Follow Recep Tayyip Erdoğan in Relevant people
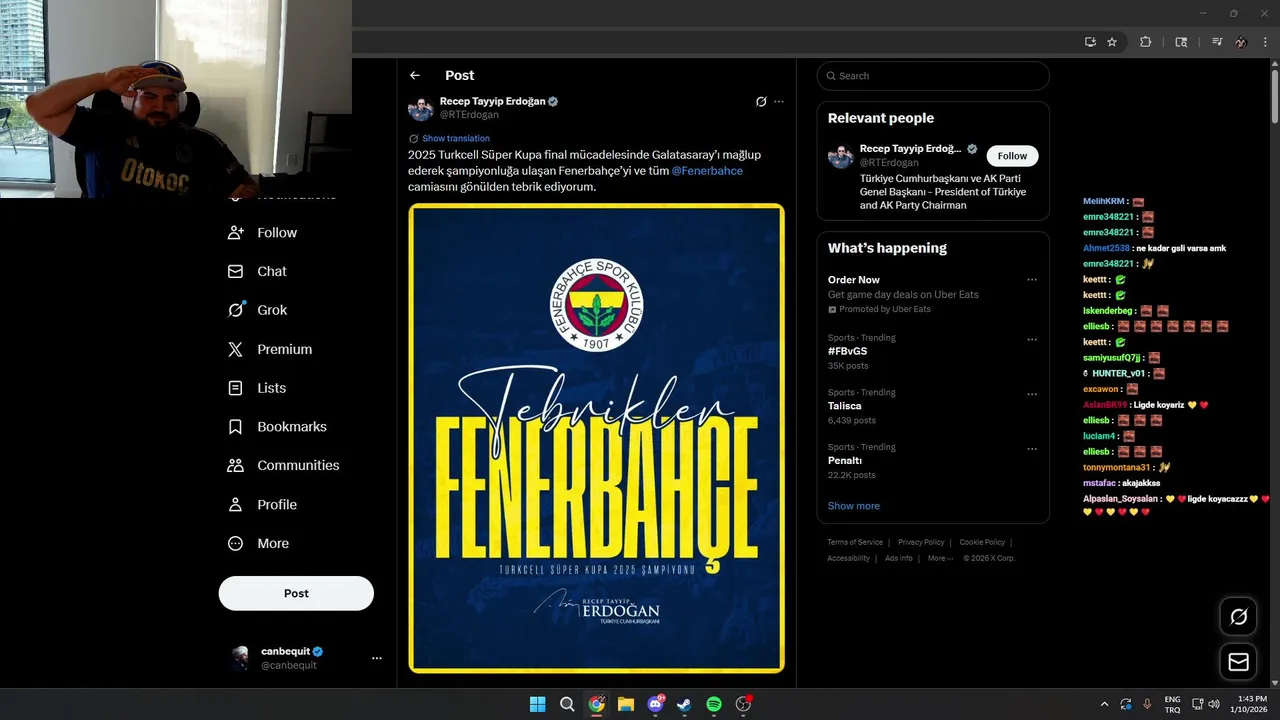 1012,156
